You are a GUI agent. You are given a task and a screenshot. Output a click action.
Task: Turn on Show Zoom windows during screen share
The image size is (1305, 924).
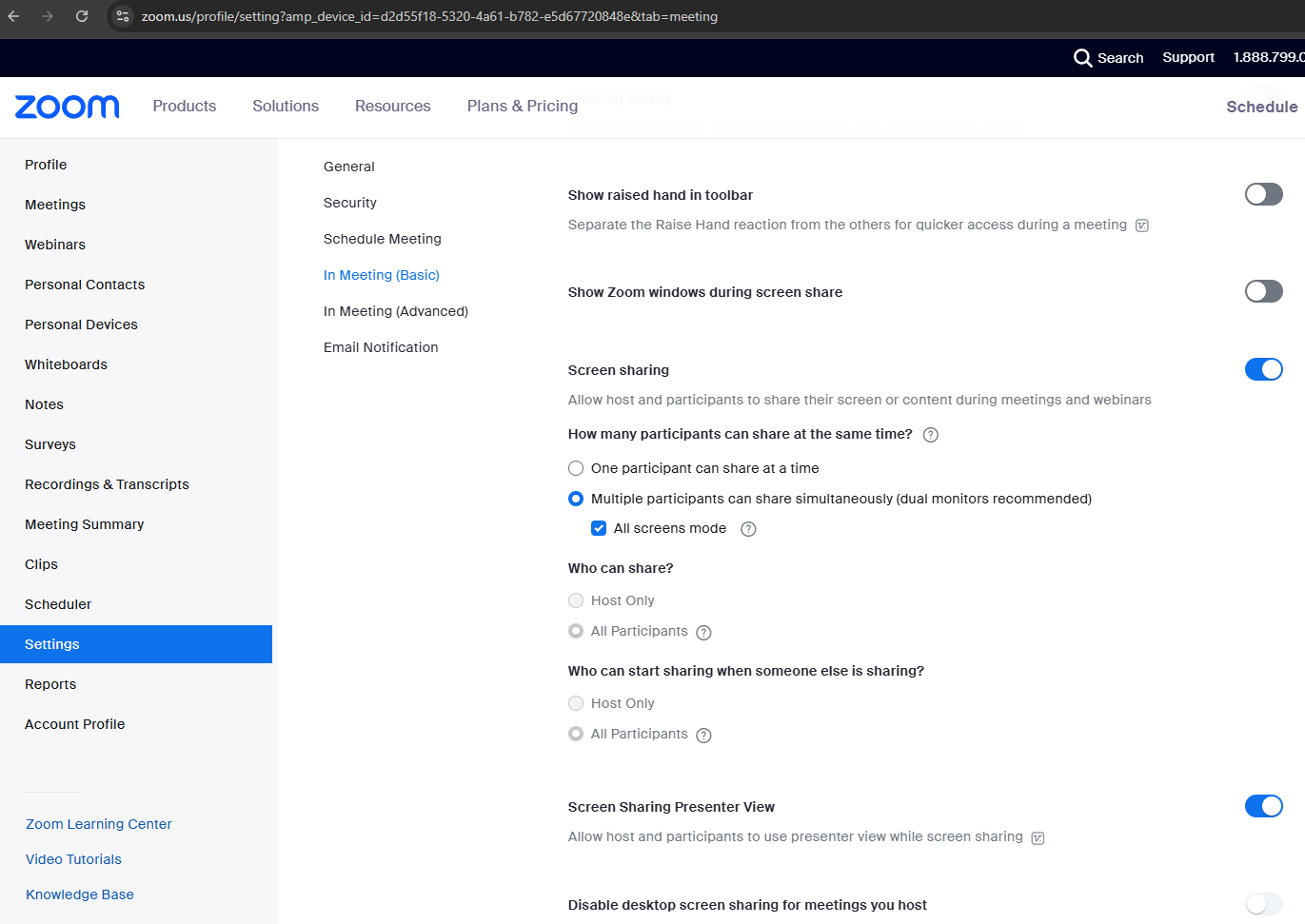pyautogui.click(x=1263, y=291)
